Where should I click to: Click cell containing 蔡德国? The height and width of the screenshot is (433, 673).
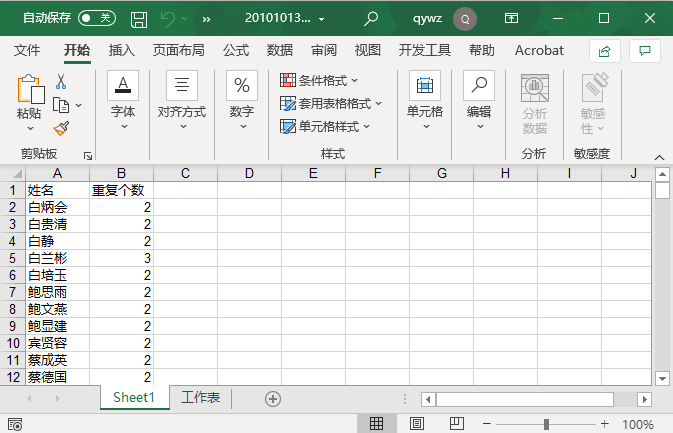(58, 377)
